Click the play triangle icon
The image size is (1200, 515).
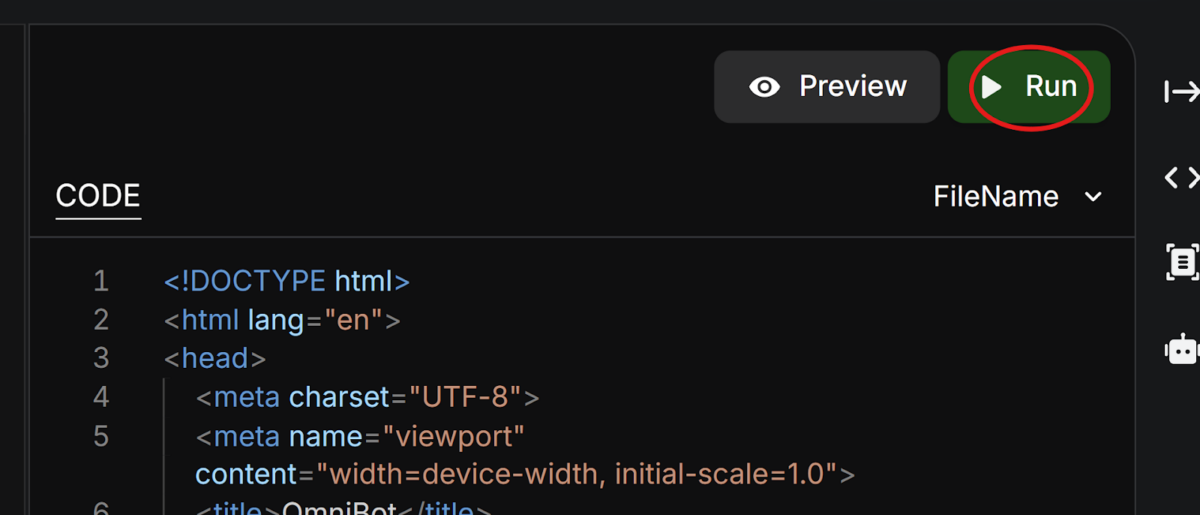tap(991, 87)
